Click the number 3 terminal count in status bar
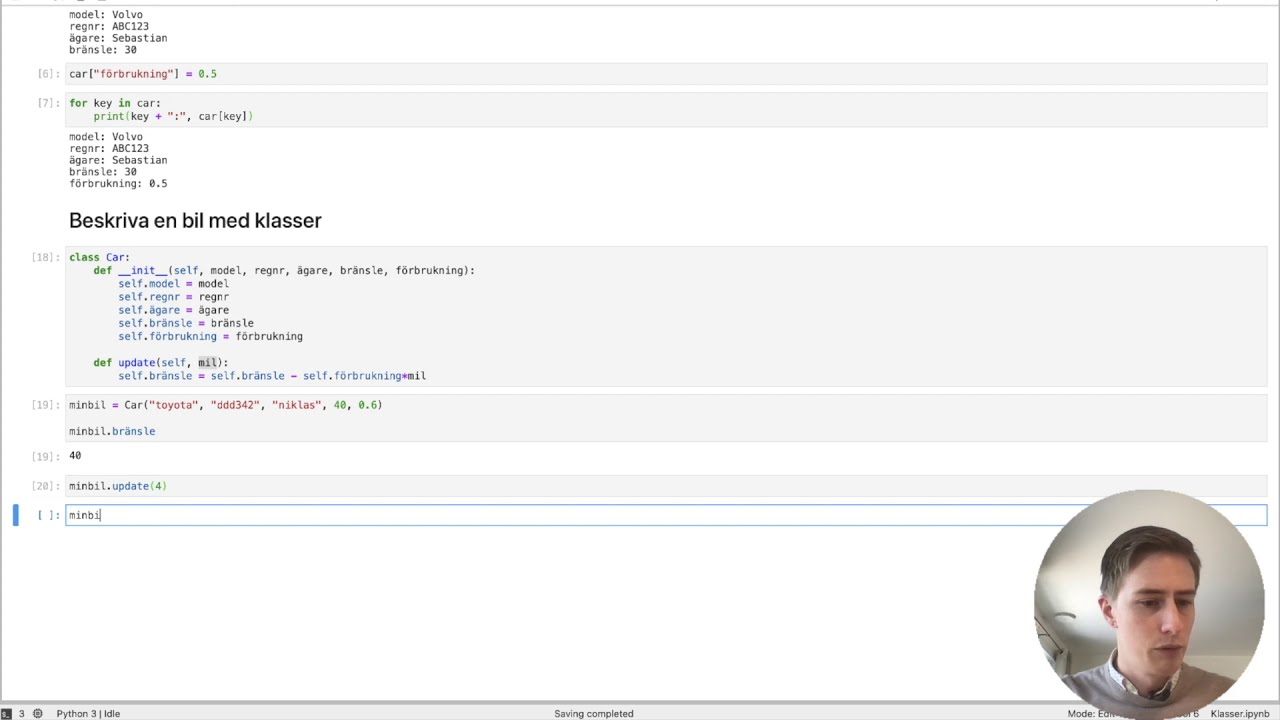The height and width of the screenshot is (720, 1280). pyautogui.click(x=21, y=713)
